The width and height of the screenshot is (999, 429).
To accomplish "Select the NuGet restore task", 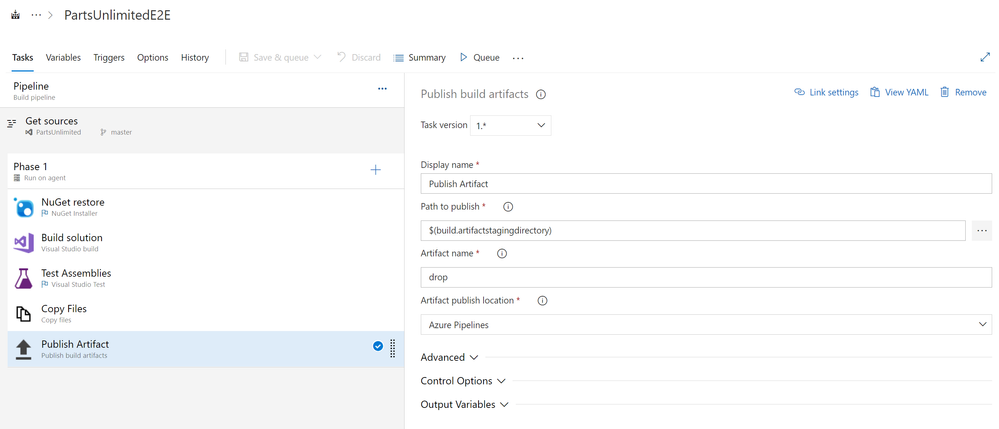I will 206,207.
